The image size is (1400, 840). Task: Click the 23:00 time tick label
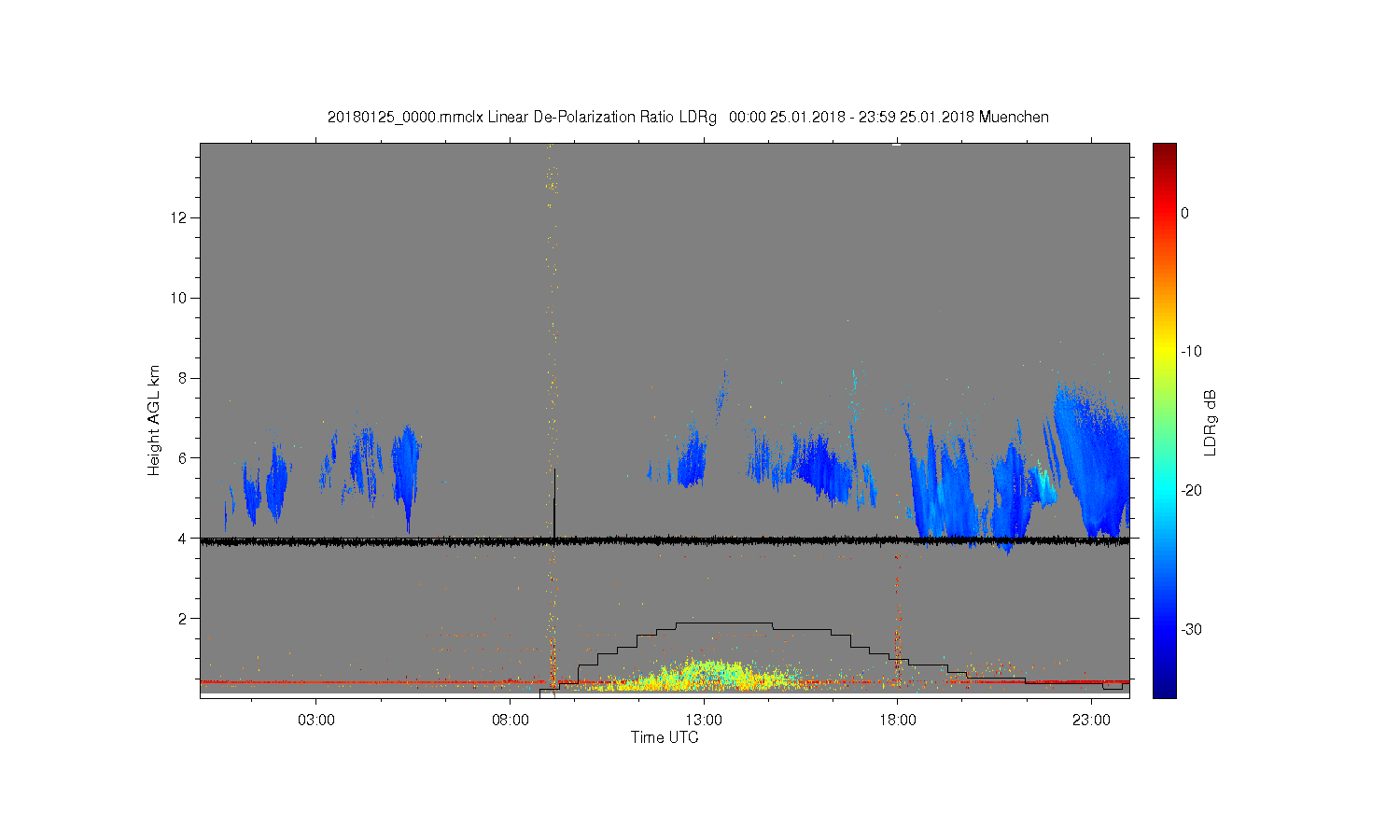point(1091,721)
